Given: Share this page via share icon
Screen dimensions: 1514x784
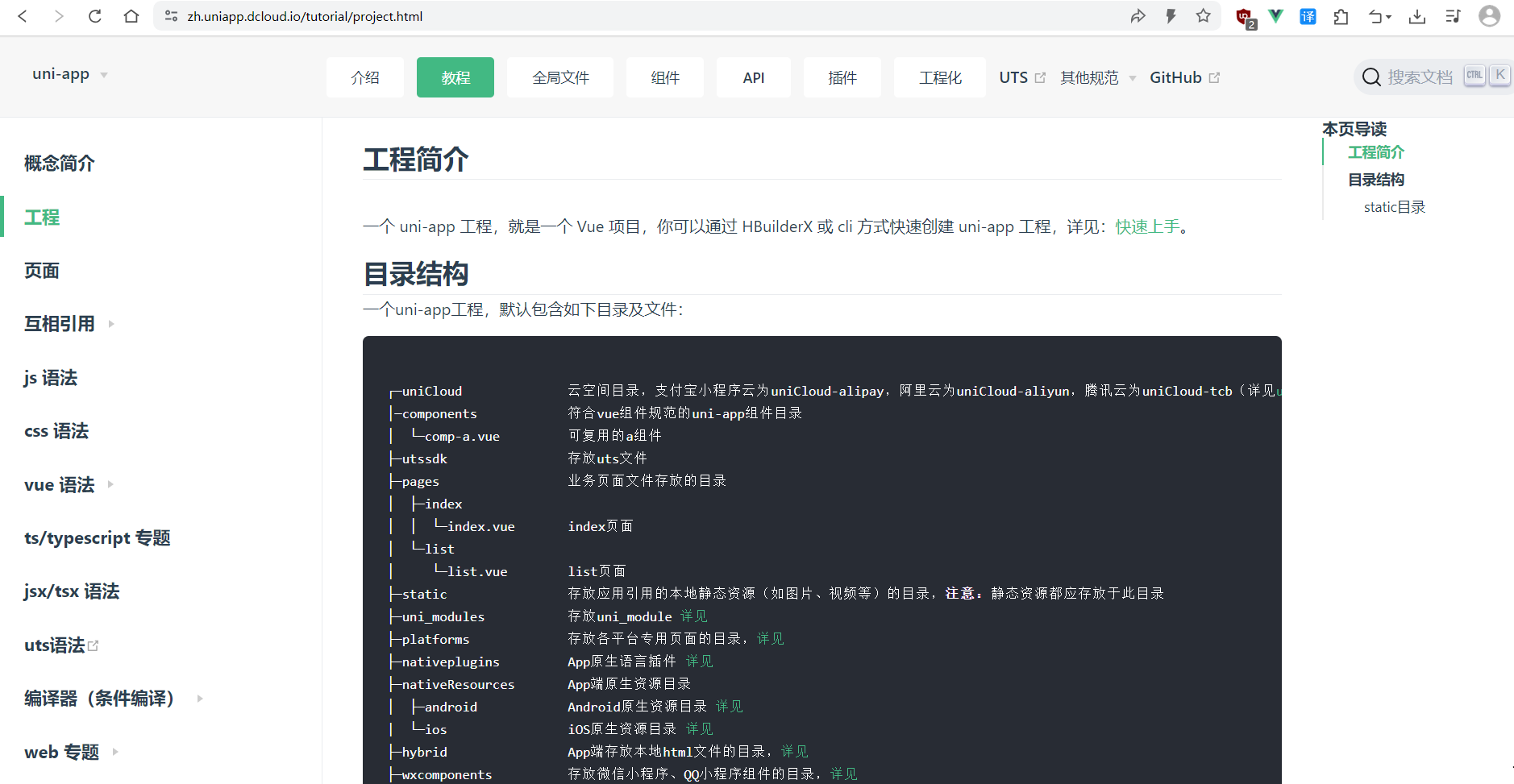Looking at the screenshot, I should [x=1138, y=16].
